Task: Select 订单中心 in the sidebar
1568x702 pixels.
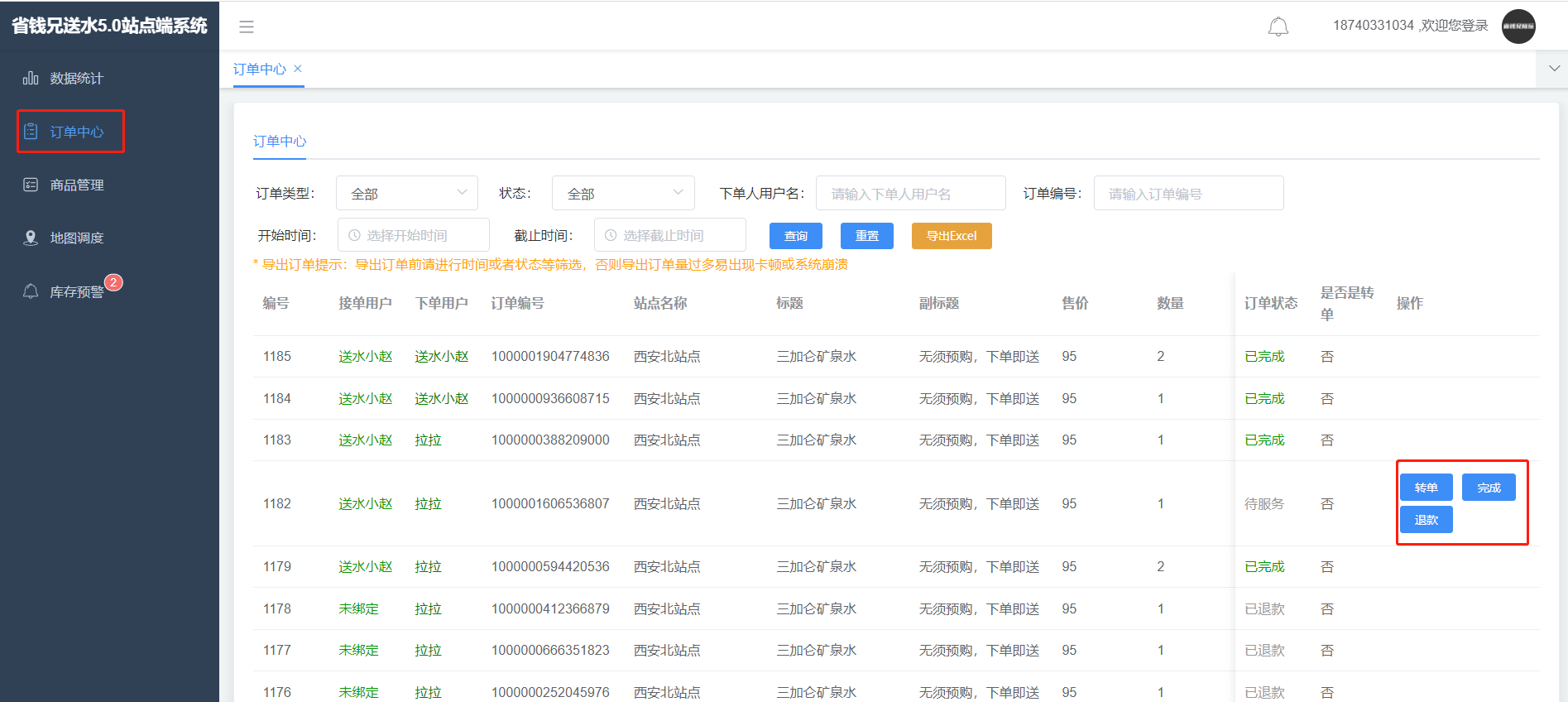Action: 76,132
